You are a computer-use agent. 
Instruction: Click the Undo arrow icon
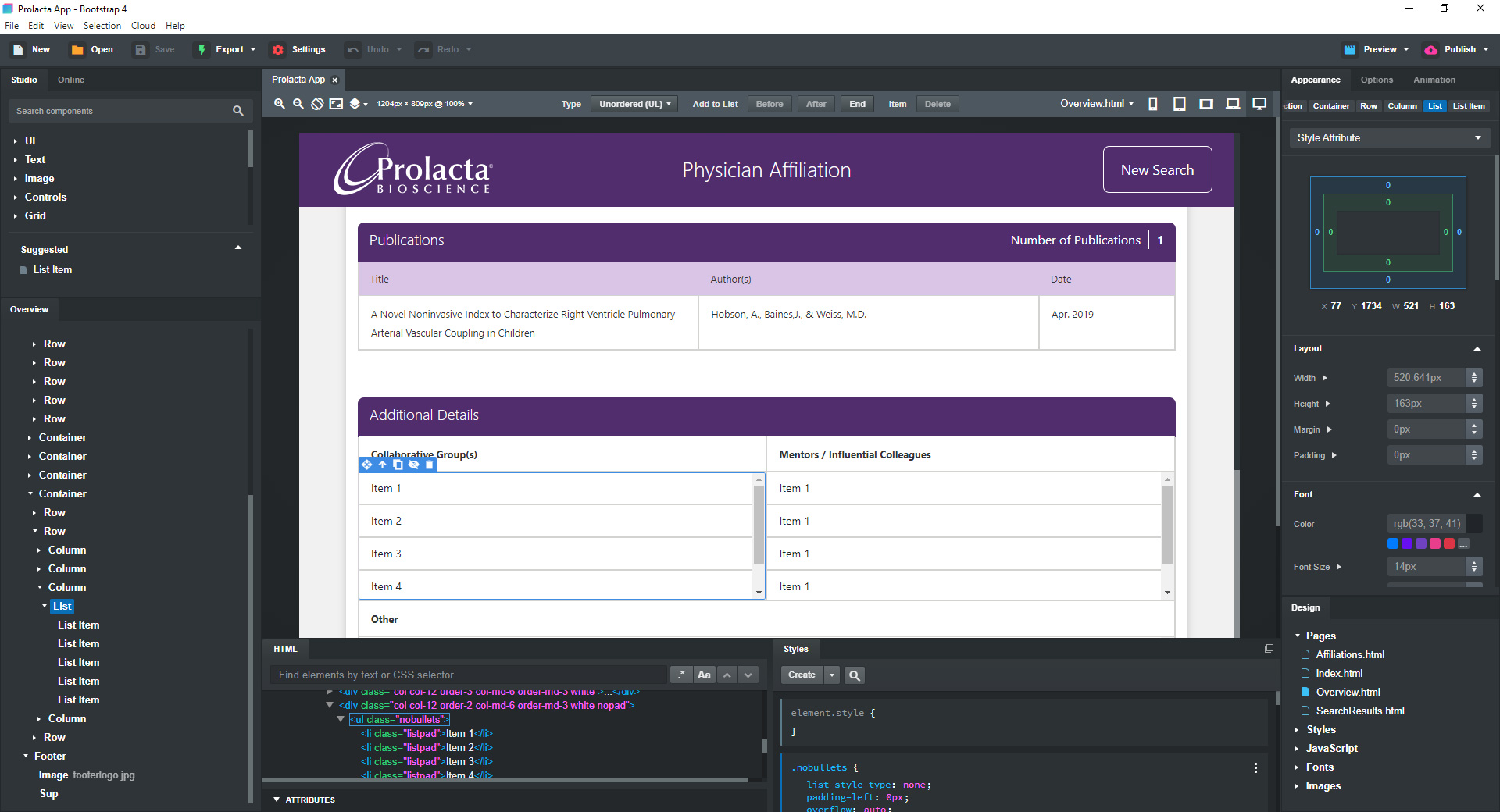(x=353, y=50)
